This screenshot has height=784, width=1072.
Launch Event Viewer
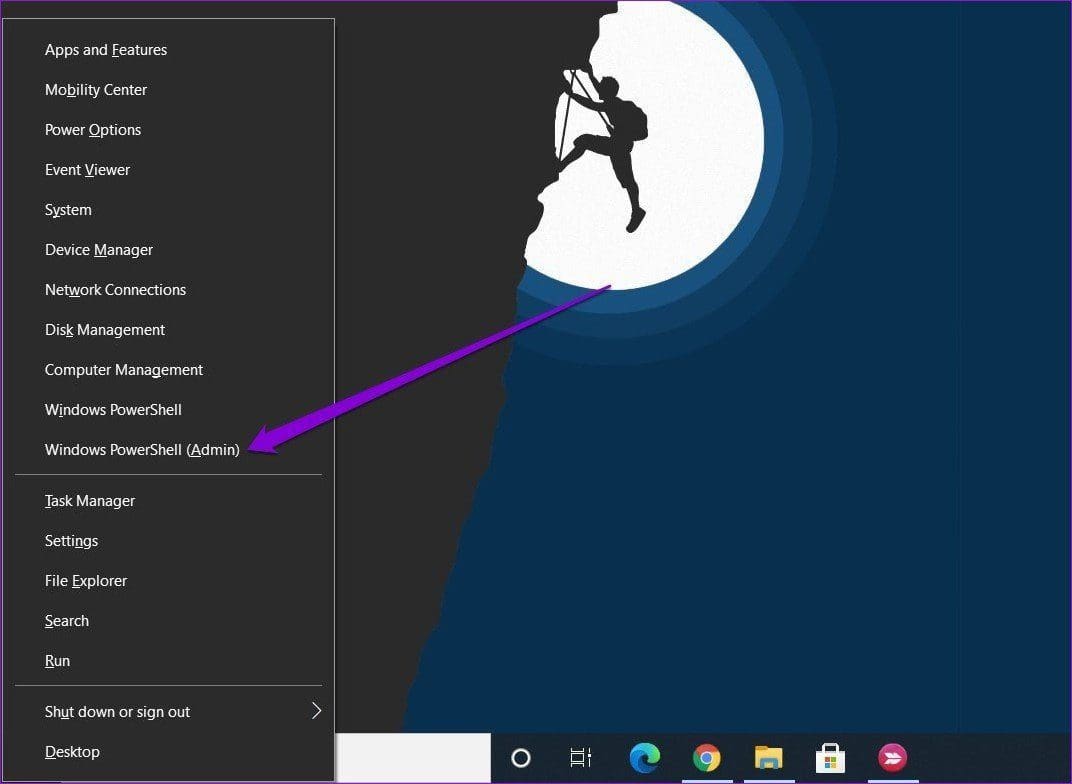click(x=168, y=170)
